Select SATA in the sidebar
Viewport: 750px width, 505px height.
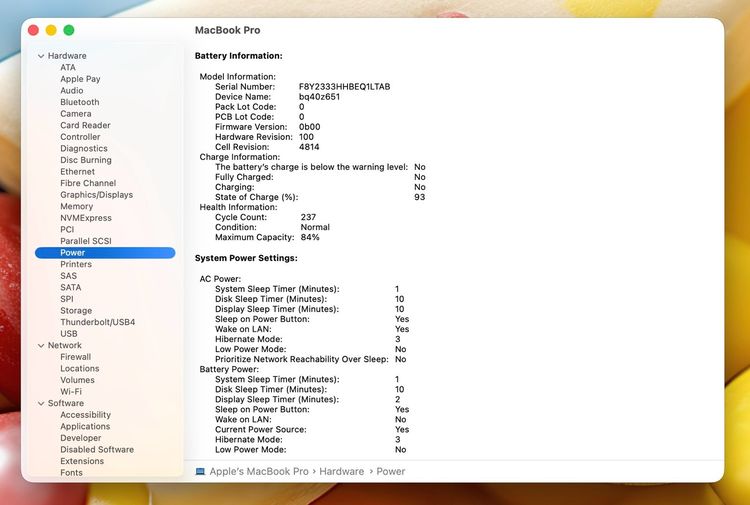click(x=70, y=287)
